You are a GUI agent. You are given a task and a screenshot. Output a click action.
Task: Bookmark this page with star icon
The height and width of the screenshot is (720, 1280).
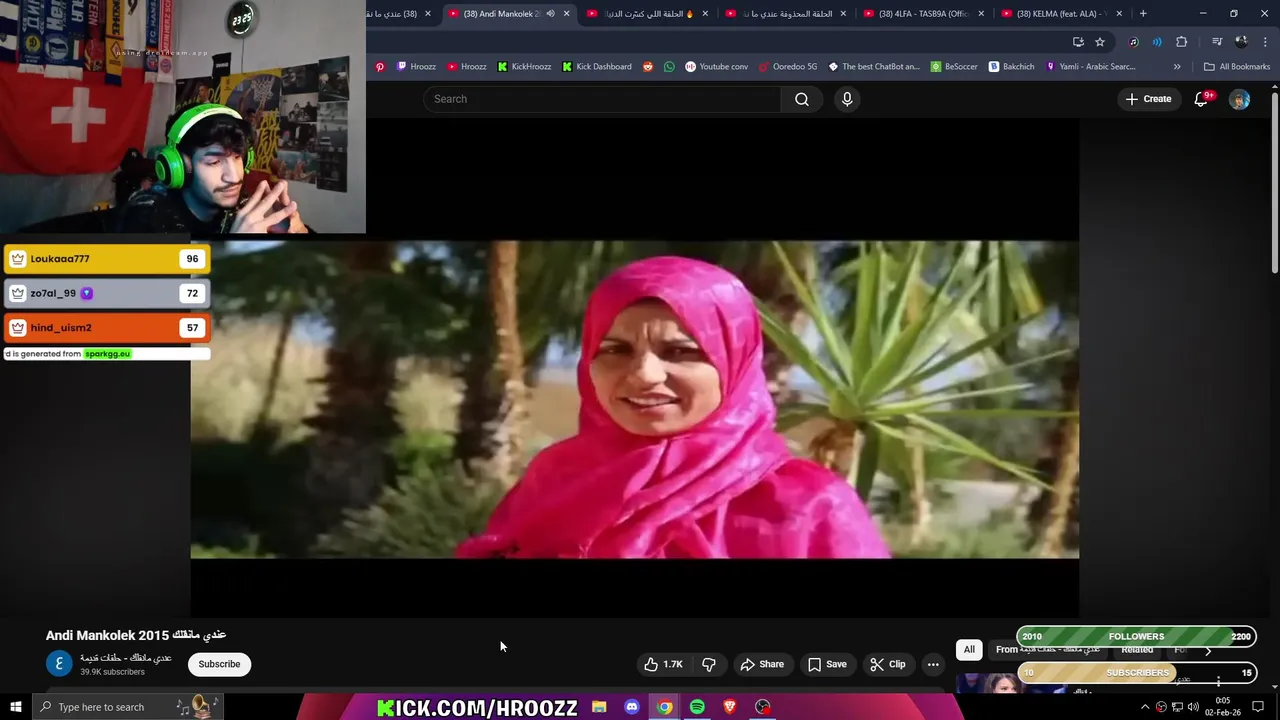tap(1100, 42)
